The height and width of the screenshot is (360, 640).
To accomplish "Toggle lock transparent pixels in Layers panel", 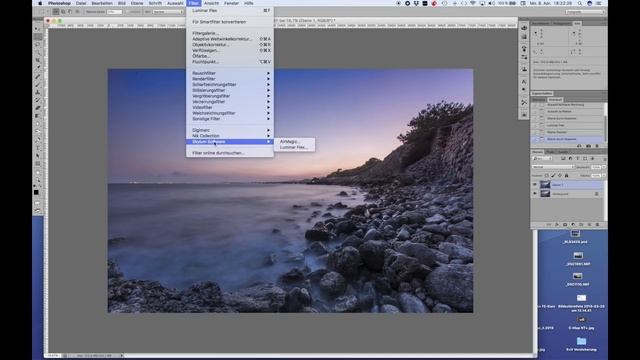I will pyautogui.click(x=547, y=176).
